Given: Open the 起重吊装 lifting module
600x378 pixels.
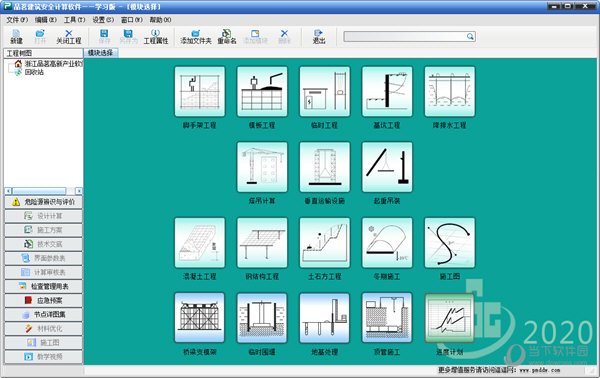Looking at the screenshot, I should [x=387, y=167].
